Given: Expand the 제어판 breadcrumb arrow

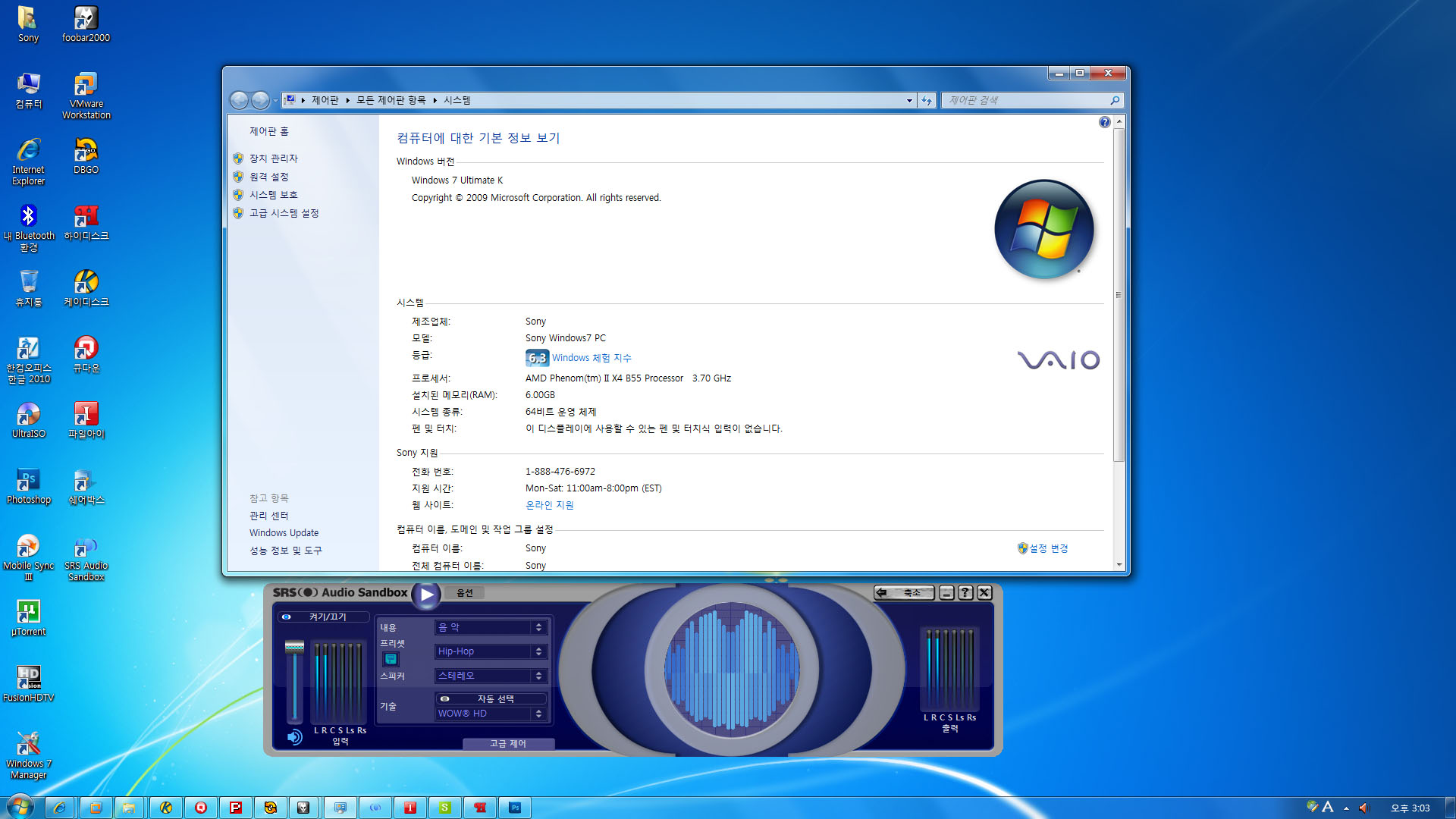Looking at the screenshot, I should pos(348,100).
